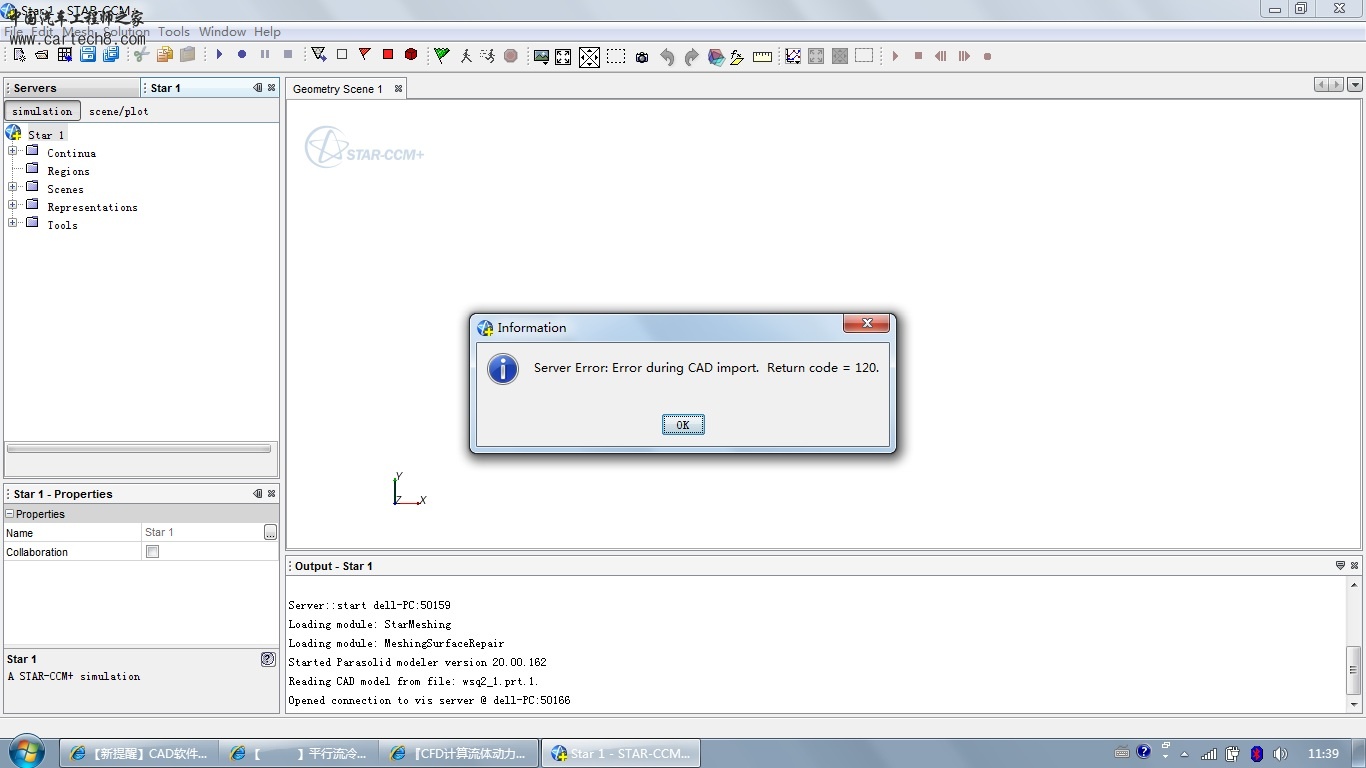
Task: Open the Help menu
Action: (267, 32)
